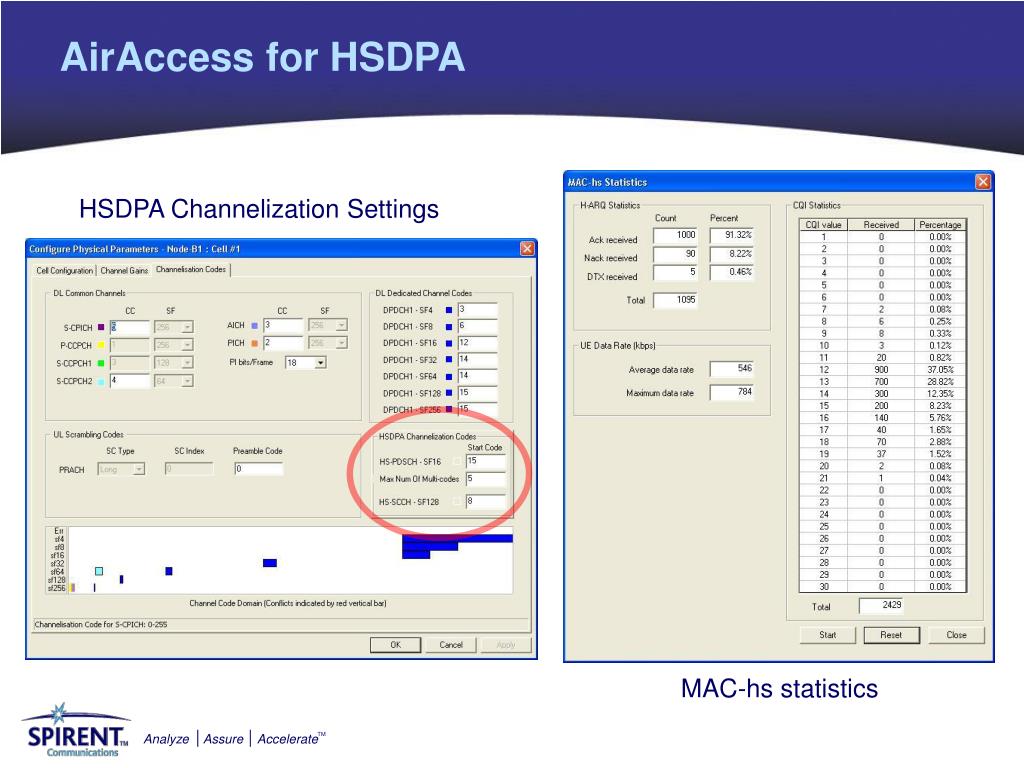
Task: Click the Close button in MAC-hs Statistics
Action: pyautogui.click(x=956, y=635)
